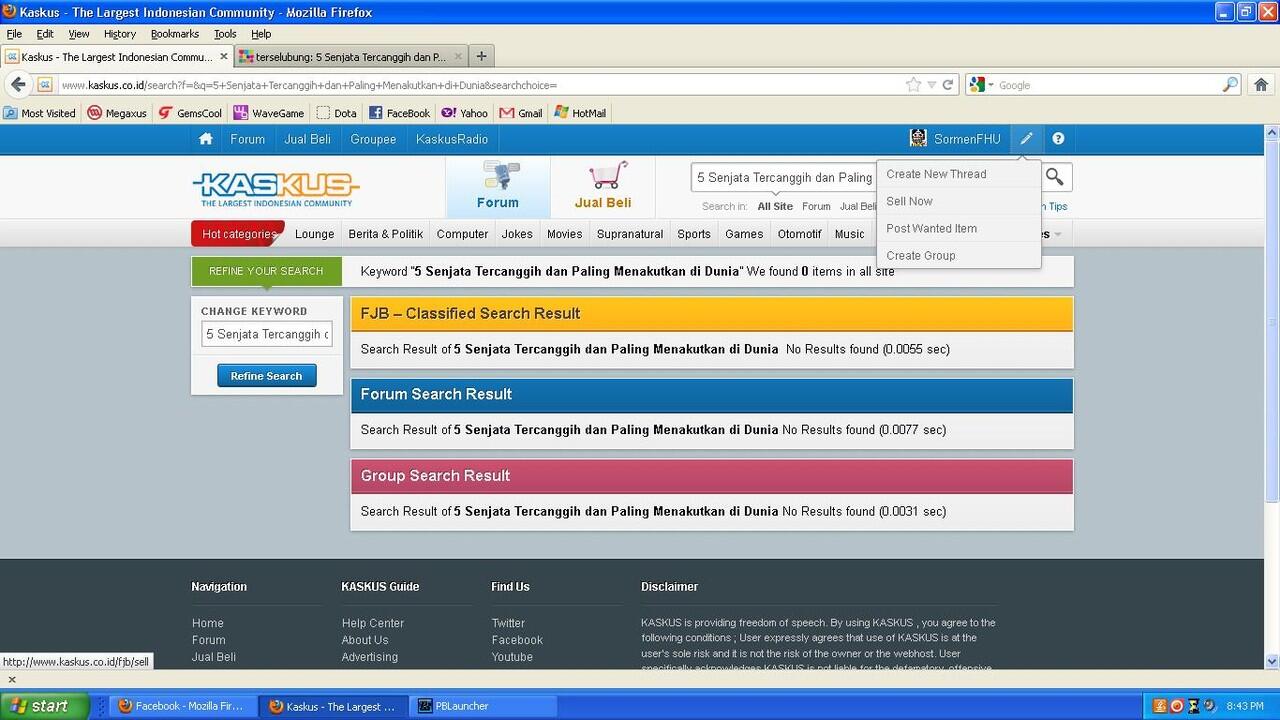Expand the category bar dropdown arrow
The height and width of the screenshot is (720, 1280).
[x=1058, y=234]
